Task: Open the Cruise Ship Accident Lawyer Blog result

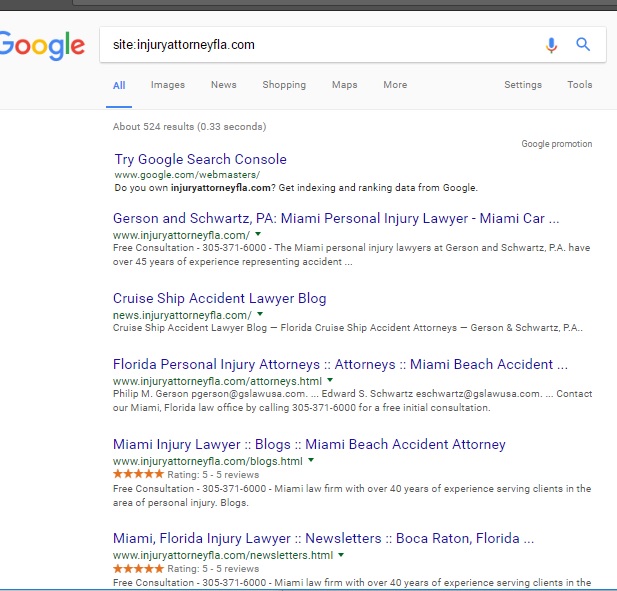Action: coord(220,298)
